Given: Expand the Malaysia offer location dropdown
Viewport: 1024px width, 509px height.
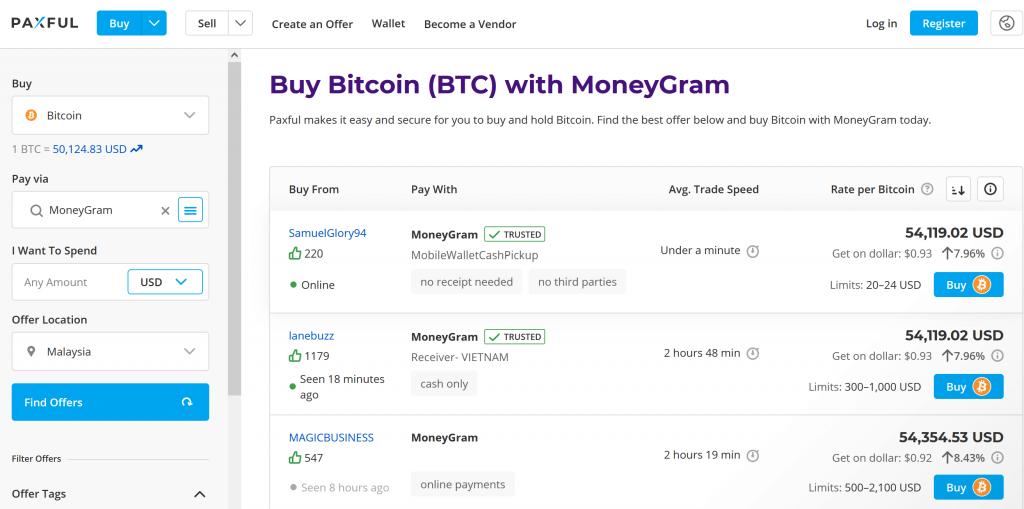Looking at the screenshot, I should (x=189, y=352).
